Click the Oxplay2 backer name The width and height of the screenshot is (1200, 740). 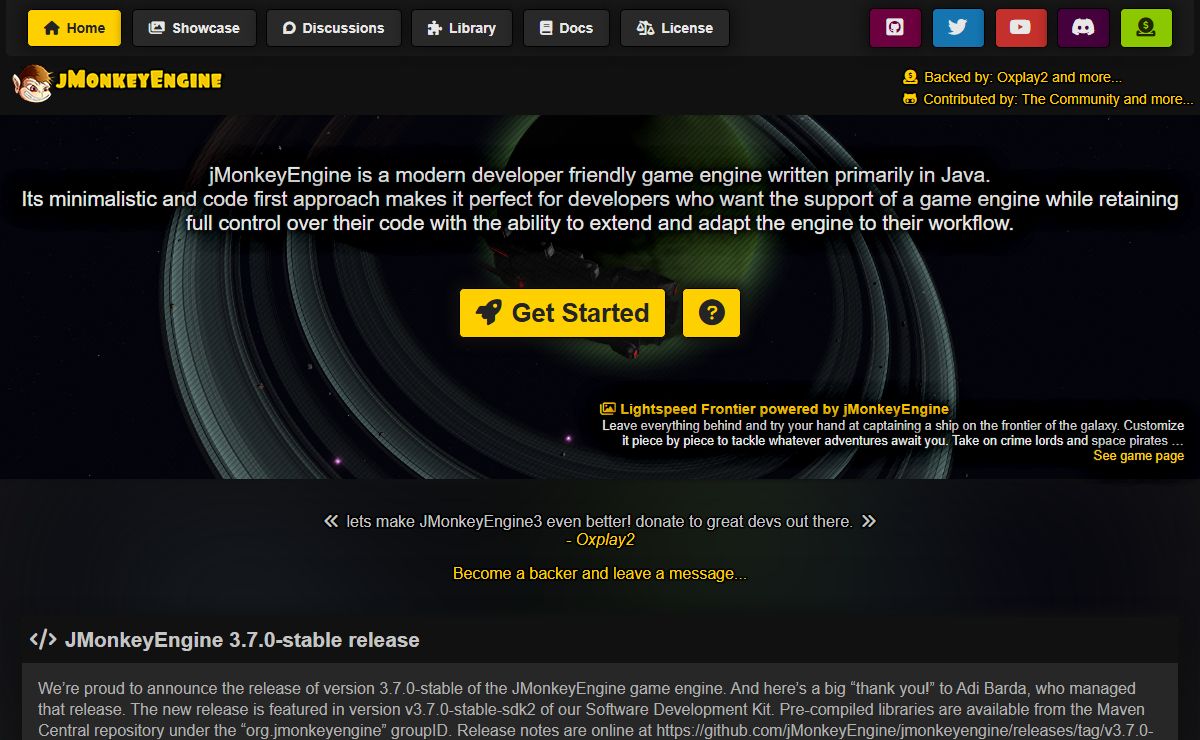(605, 540)
